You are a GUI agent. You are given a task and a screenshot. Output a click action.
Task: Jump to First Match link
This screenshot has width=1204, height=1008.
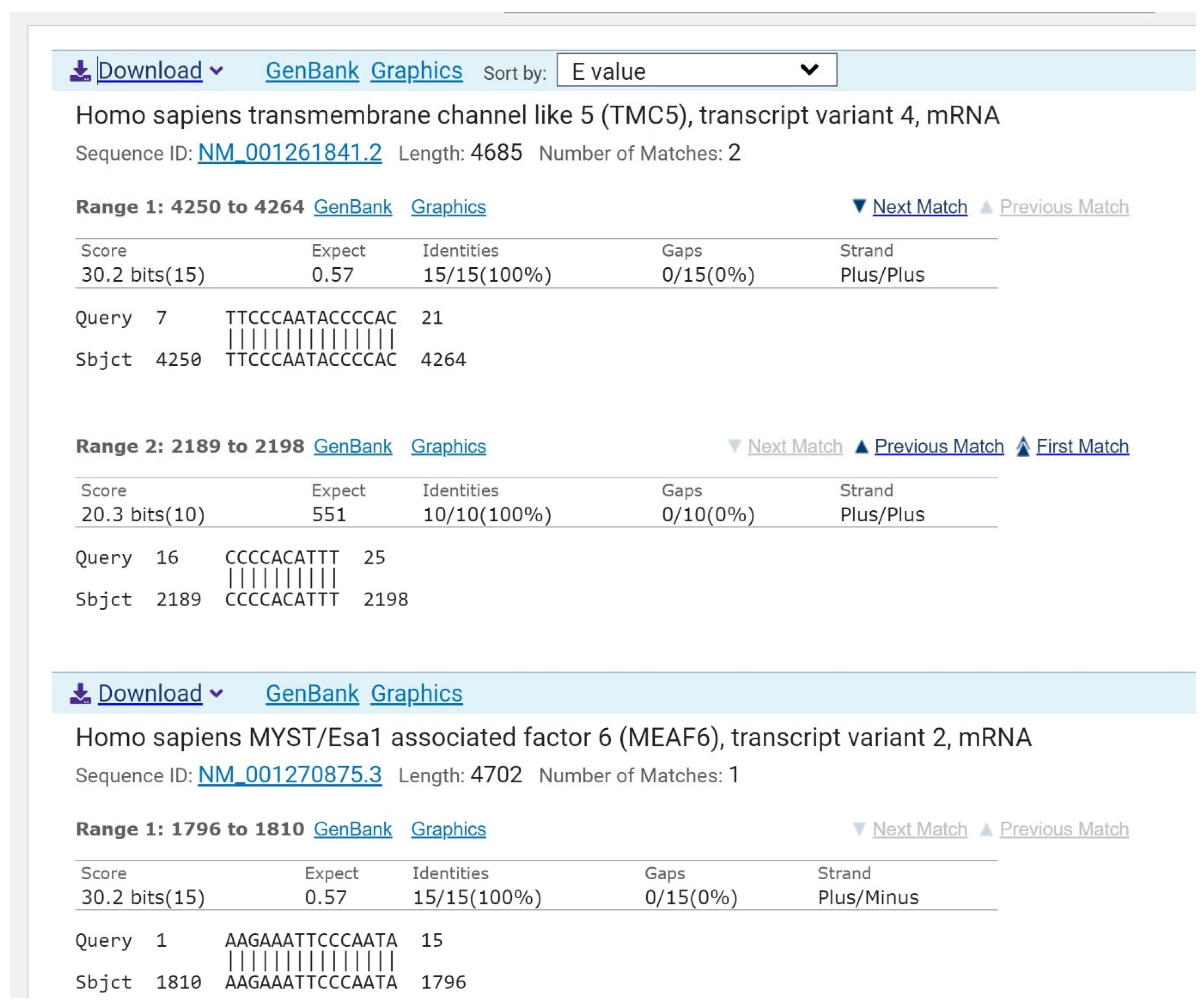pos(1082,446)
